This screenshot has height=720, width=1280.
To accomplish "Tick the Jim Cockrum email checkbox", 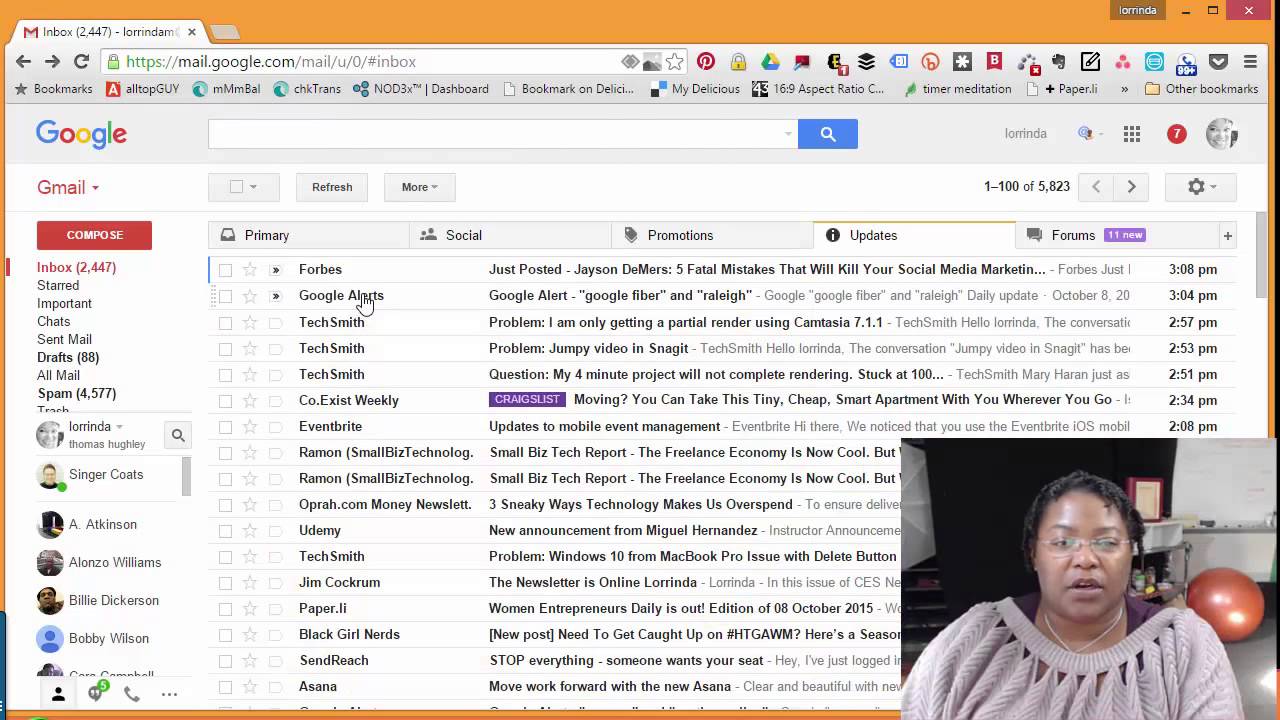I will (225, 582).
